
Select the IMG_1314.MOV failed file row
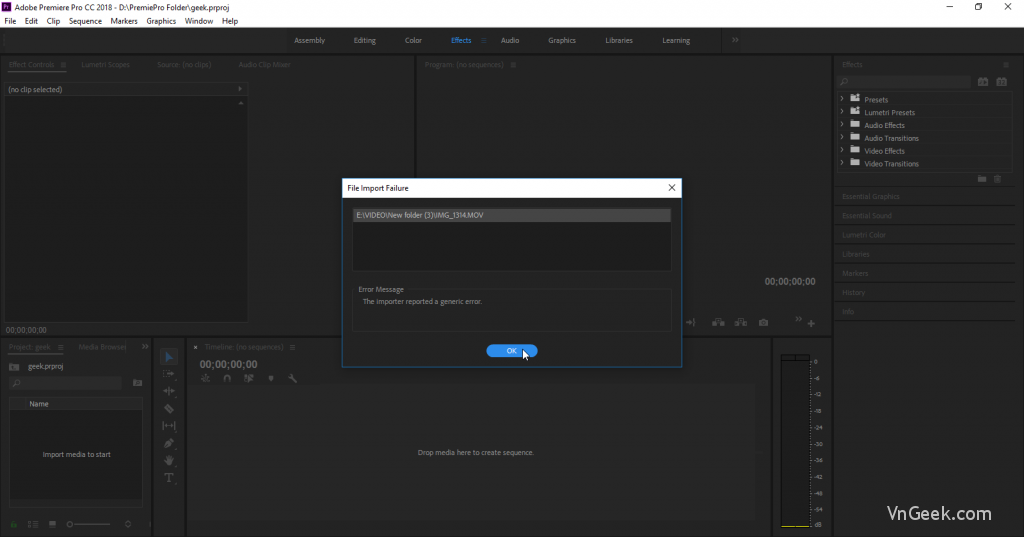point(511,215)
